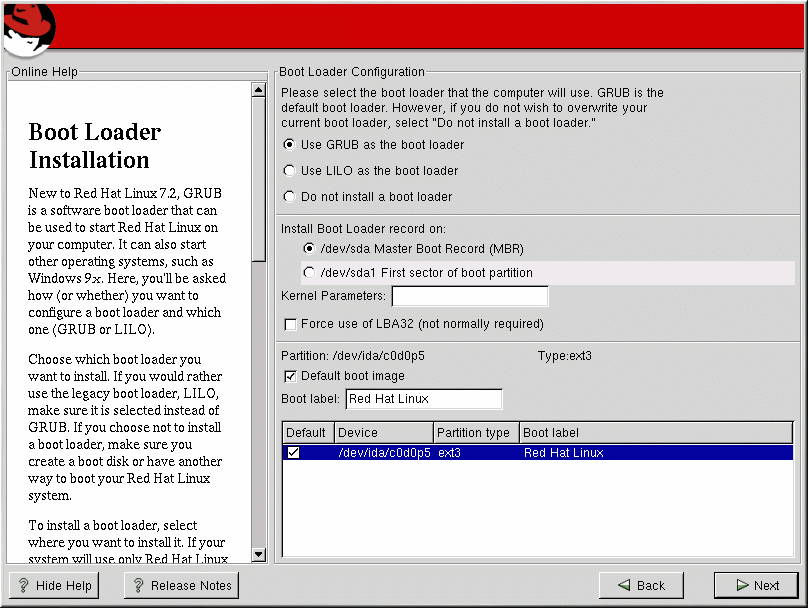Click the left arrow icon on Back

(624, 585)
